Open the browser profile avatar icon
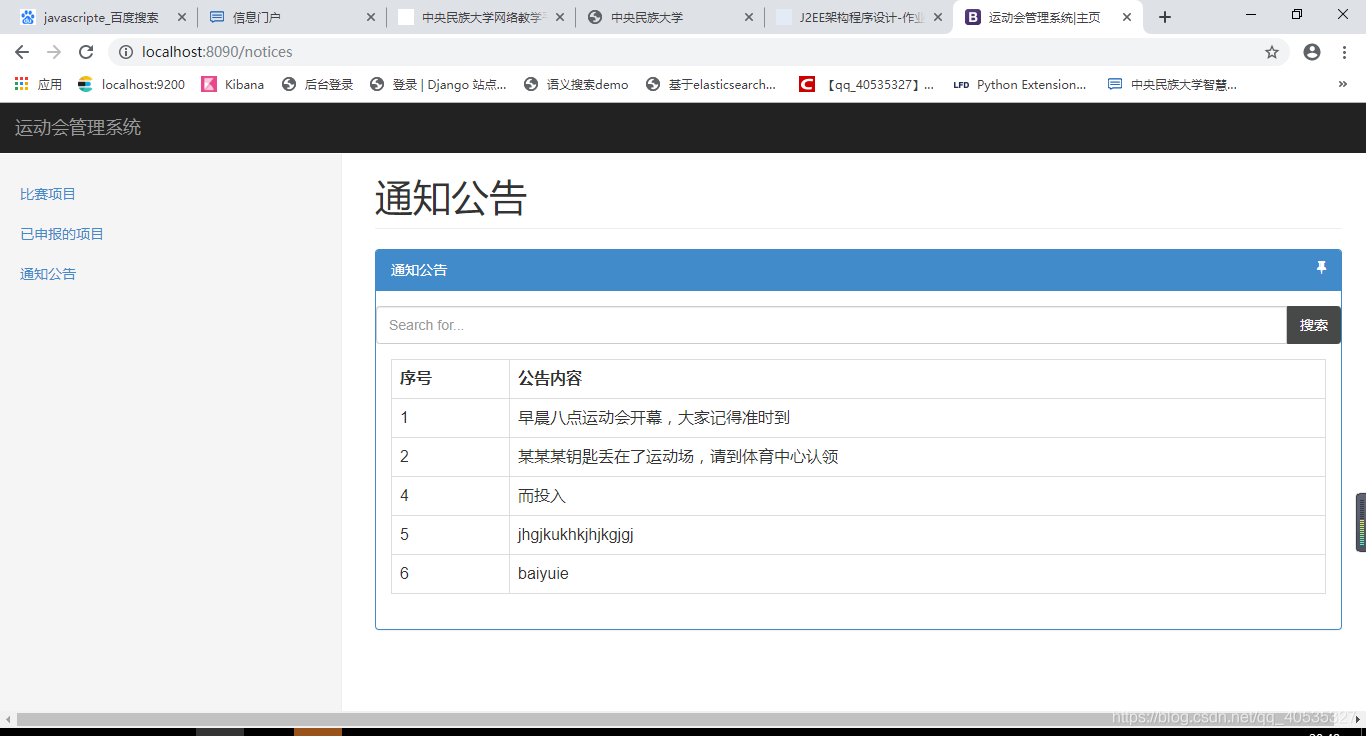This screenshot has height=736, width=1366. [1312, 52]
